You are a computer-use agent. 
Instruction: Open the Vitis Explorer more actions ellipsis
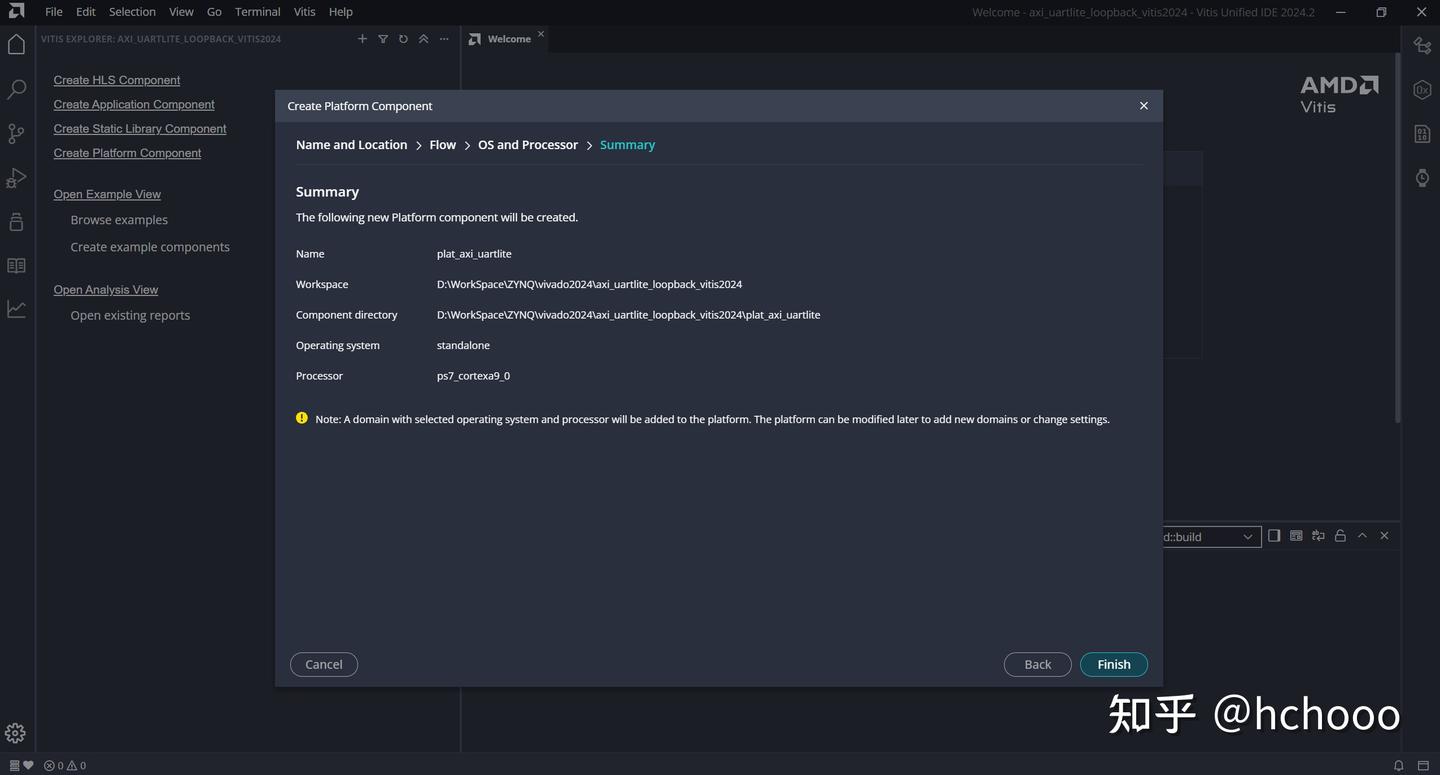(x=444, y=39)
